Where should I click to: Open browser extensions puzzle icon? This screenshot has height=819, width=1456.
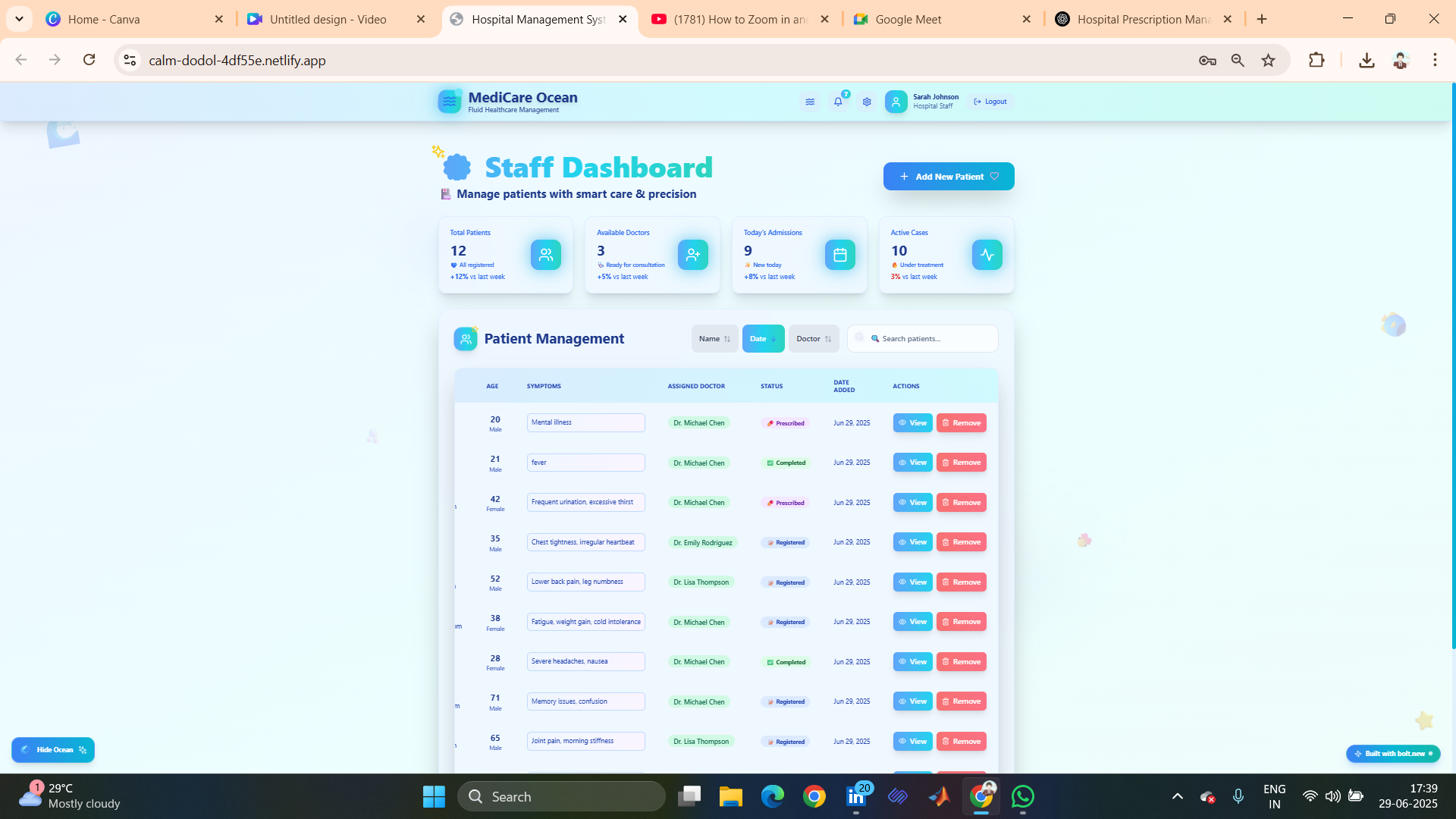1316,60
